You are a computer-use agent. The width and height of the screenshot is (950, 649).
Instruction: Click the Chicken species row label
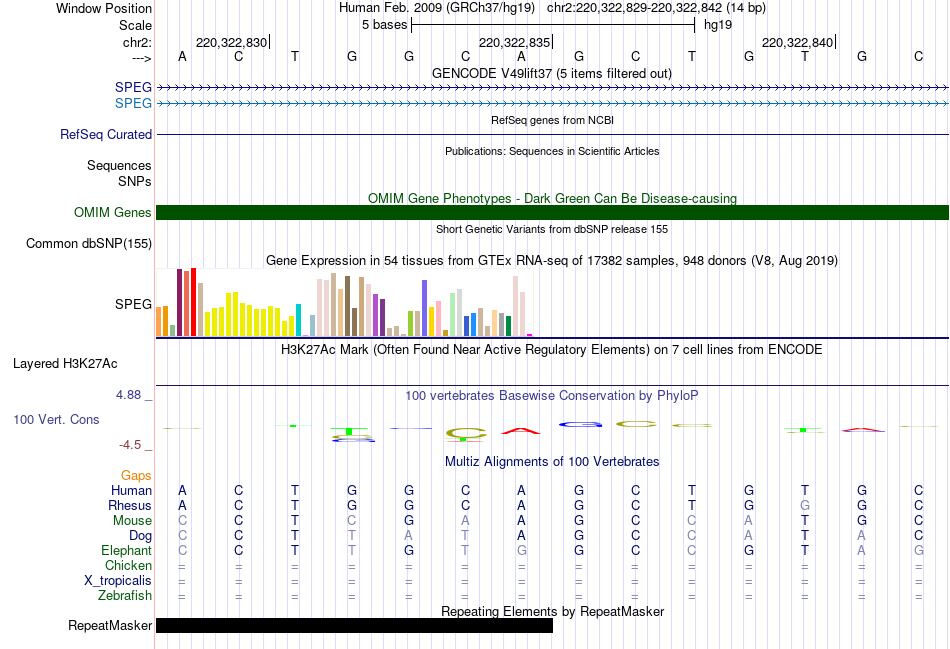pos(128,565)
